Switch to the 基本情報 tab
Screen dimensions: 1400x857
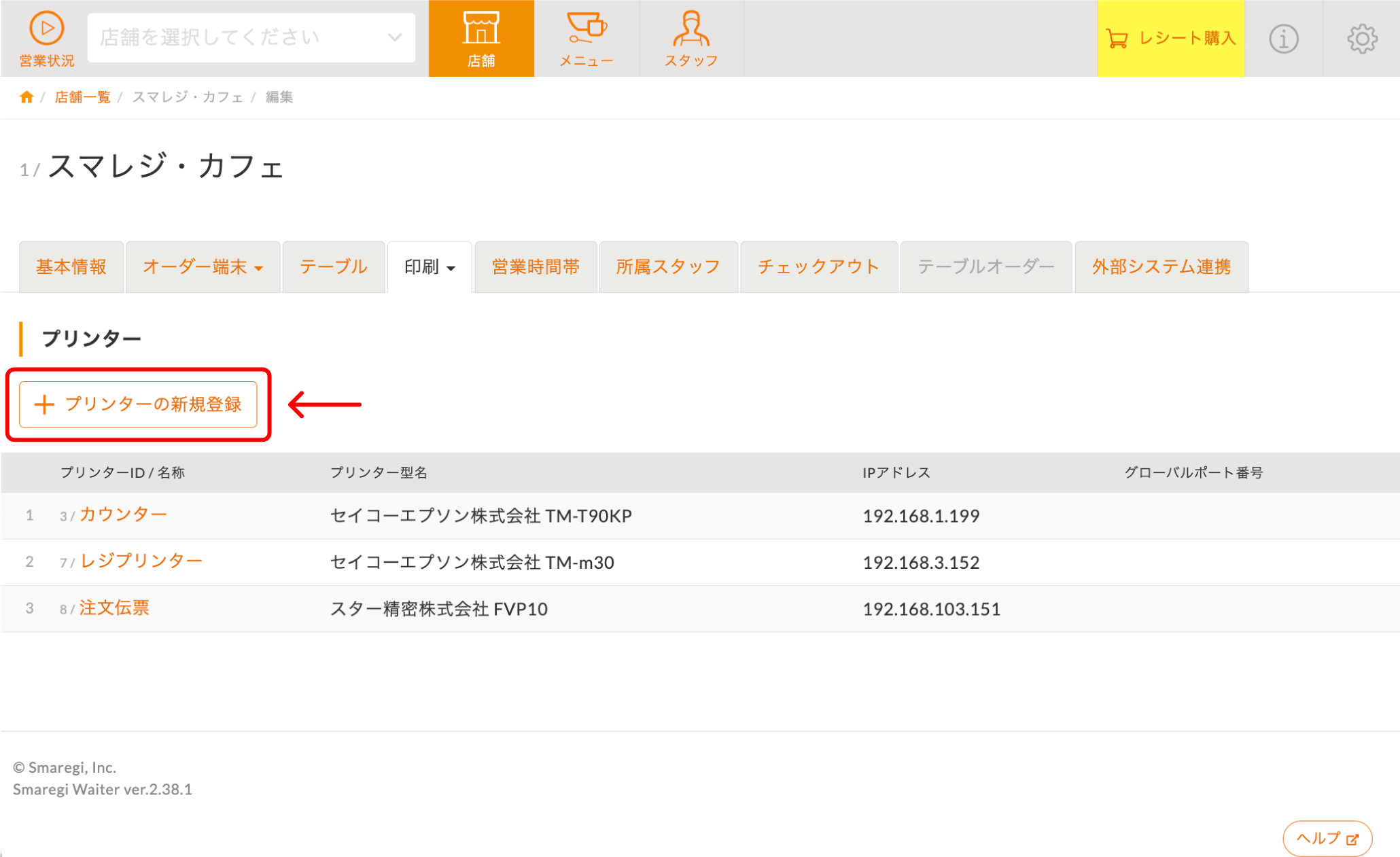(71, 267)
